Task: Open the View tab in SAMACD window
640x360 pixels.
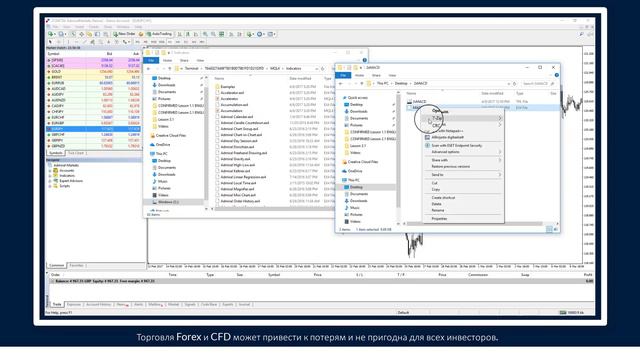Action: coord(392,75)
